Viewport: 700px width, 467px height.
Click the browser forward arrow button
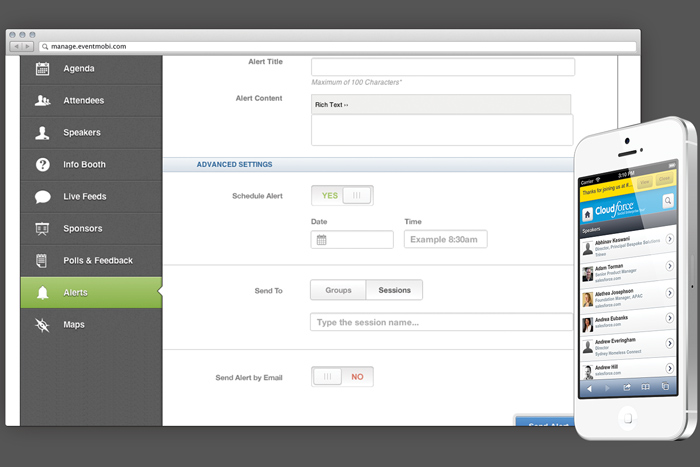pyautogui.click(x=28, y=46)
